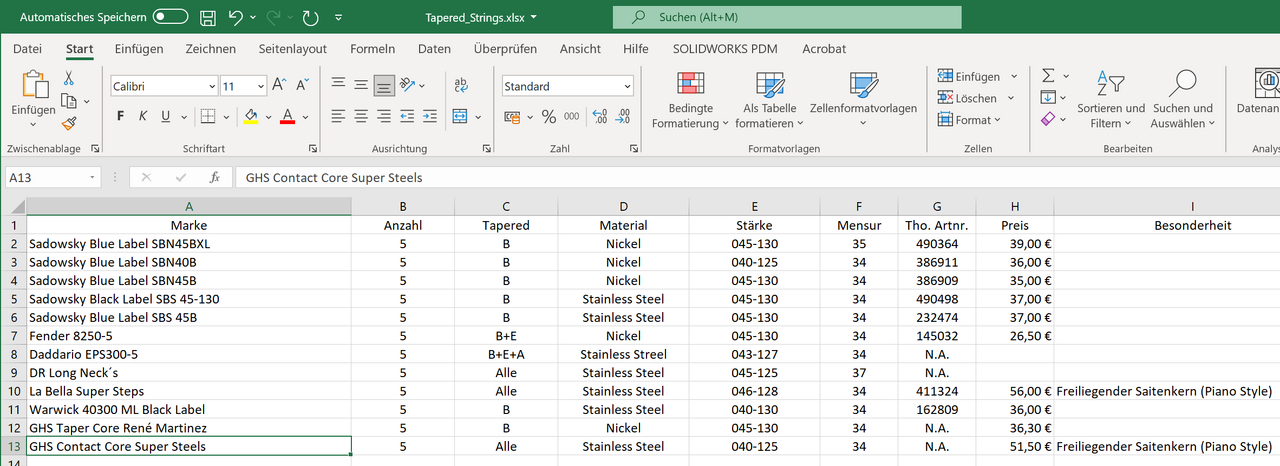Click the Increase Indent icon
This screenshot has width=1280, height=466.
coord(431,116)
